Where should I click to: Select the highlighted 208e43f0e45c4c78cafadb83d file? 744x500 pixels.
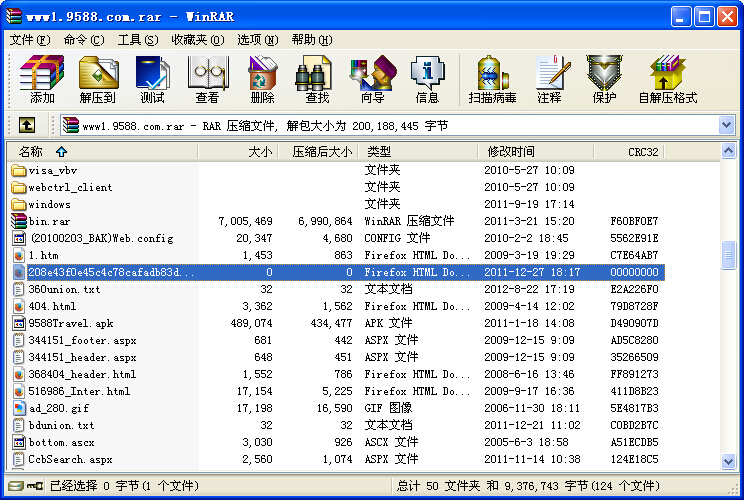(336, 272)
